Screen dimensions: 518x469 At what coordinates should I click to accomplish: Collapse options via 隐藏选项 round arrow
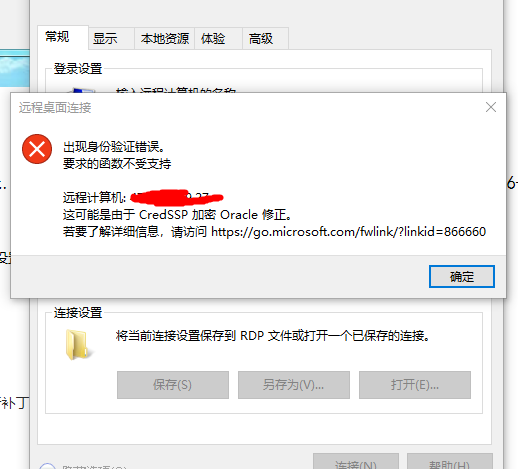pos(47,466)
